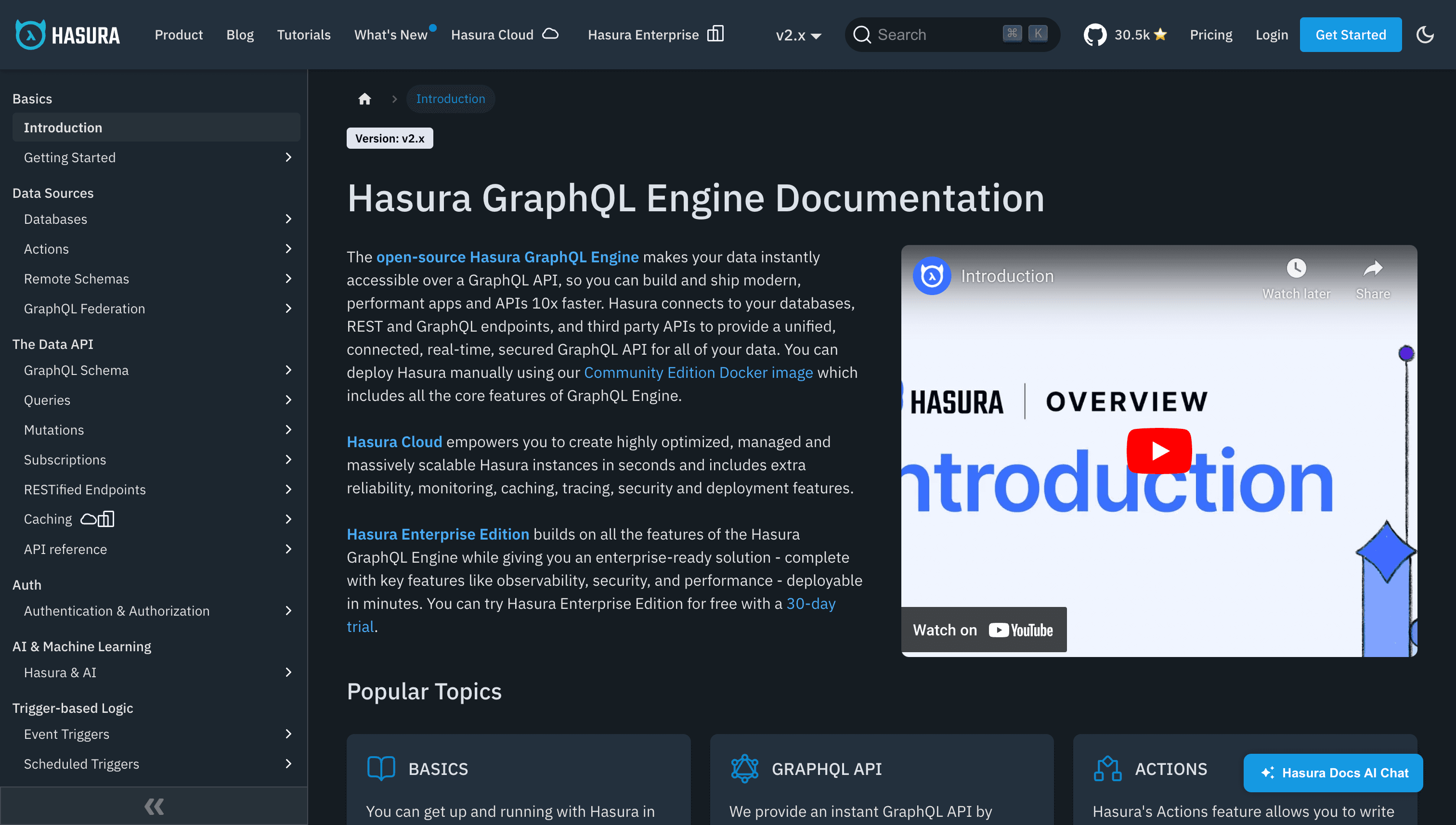Click the Hasura Cloud cloud icon
This screenshot has height=825, width=1456.
tap(550, 34)
